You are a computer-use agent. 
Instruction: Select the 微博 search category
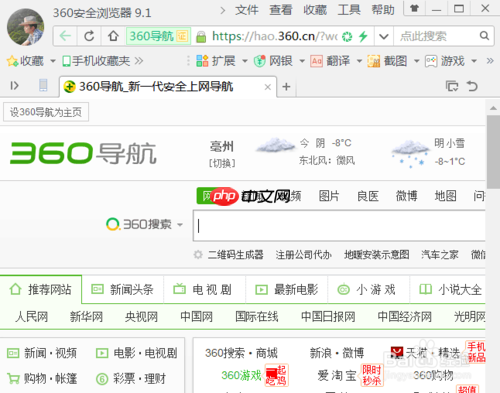[406, 196]
